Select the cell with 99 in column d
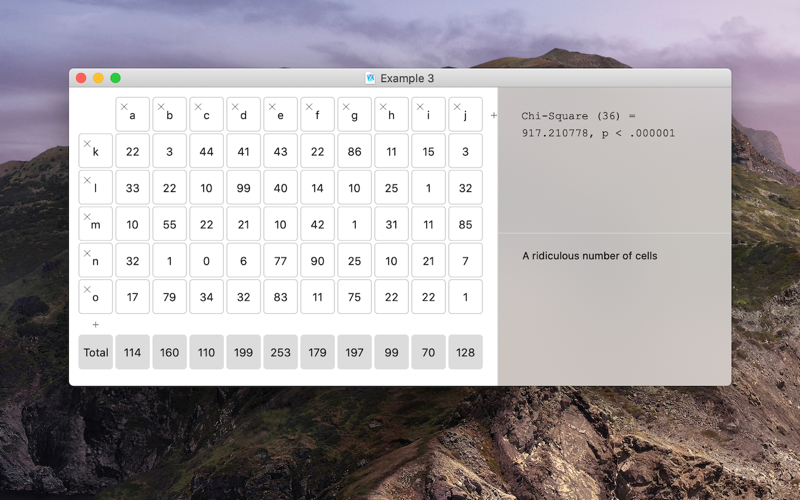Image resolution: width=800 pixels, height=500 pixels. pos(243,187)
